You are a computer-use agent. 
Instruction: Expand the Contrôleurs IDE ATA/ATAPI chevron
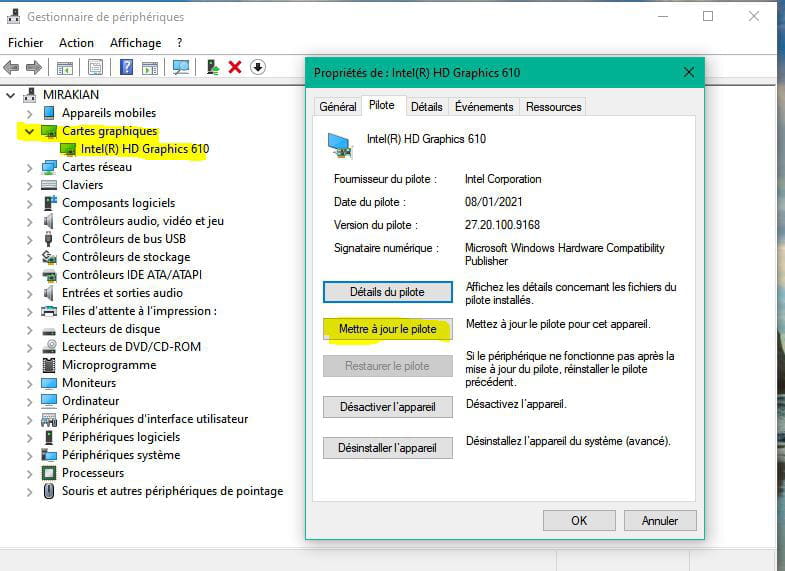[30, 276]
